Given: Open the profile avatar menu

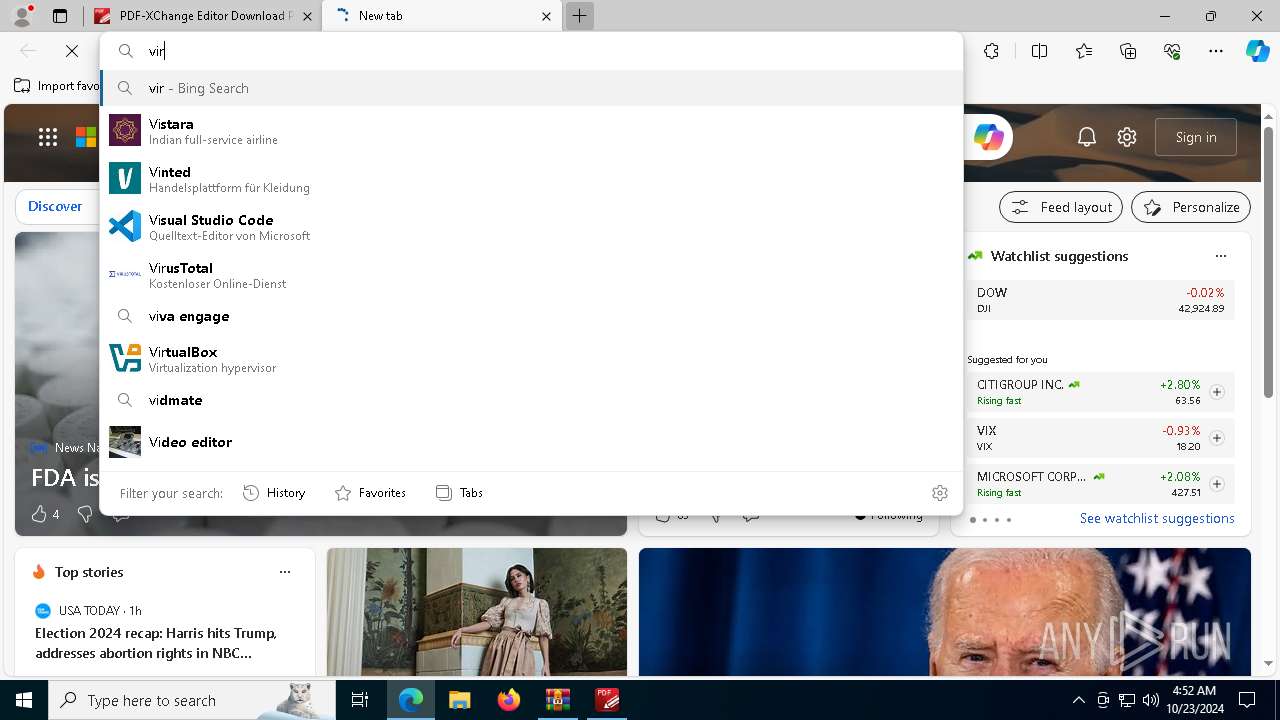Looking at the screenshot, I should [22, 16].
